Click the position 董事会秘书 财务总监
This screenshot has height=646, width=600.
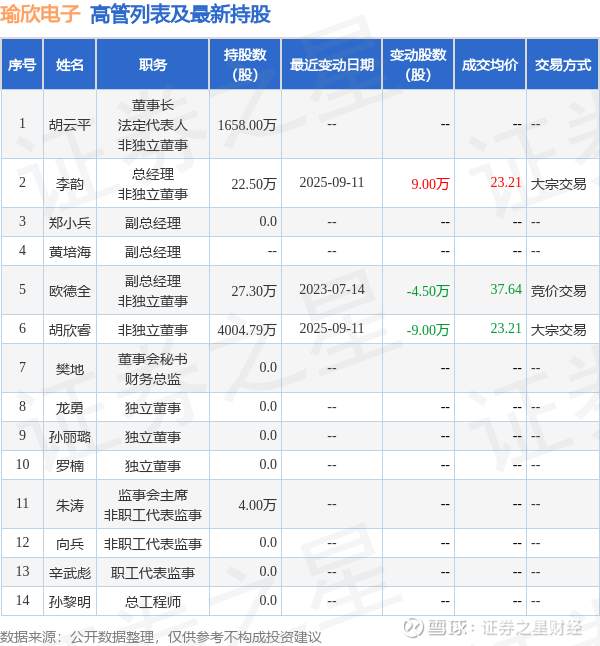coord(152,369)
